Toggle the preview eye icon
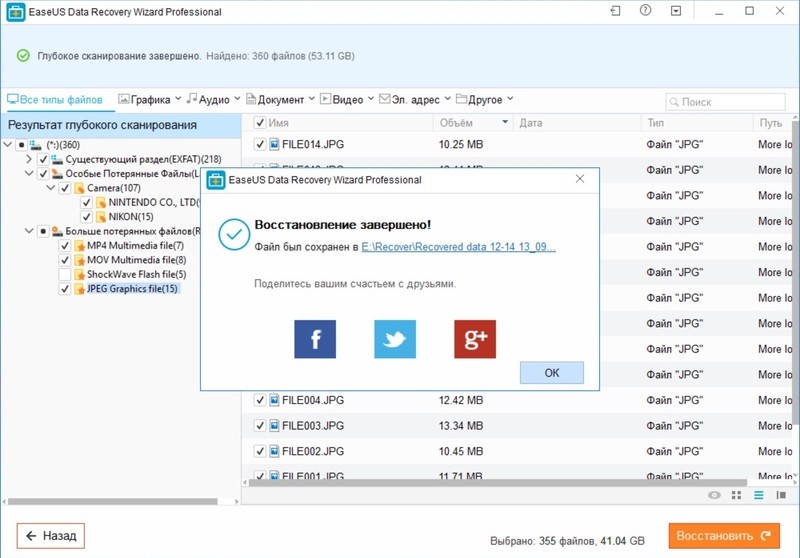800x558 pixels. click(x=714, y=495)
